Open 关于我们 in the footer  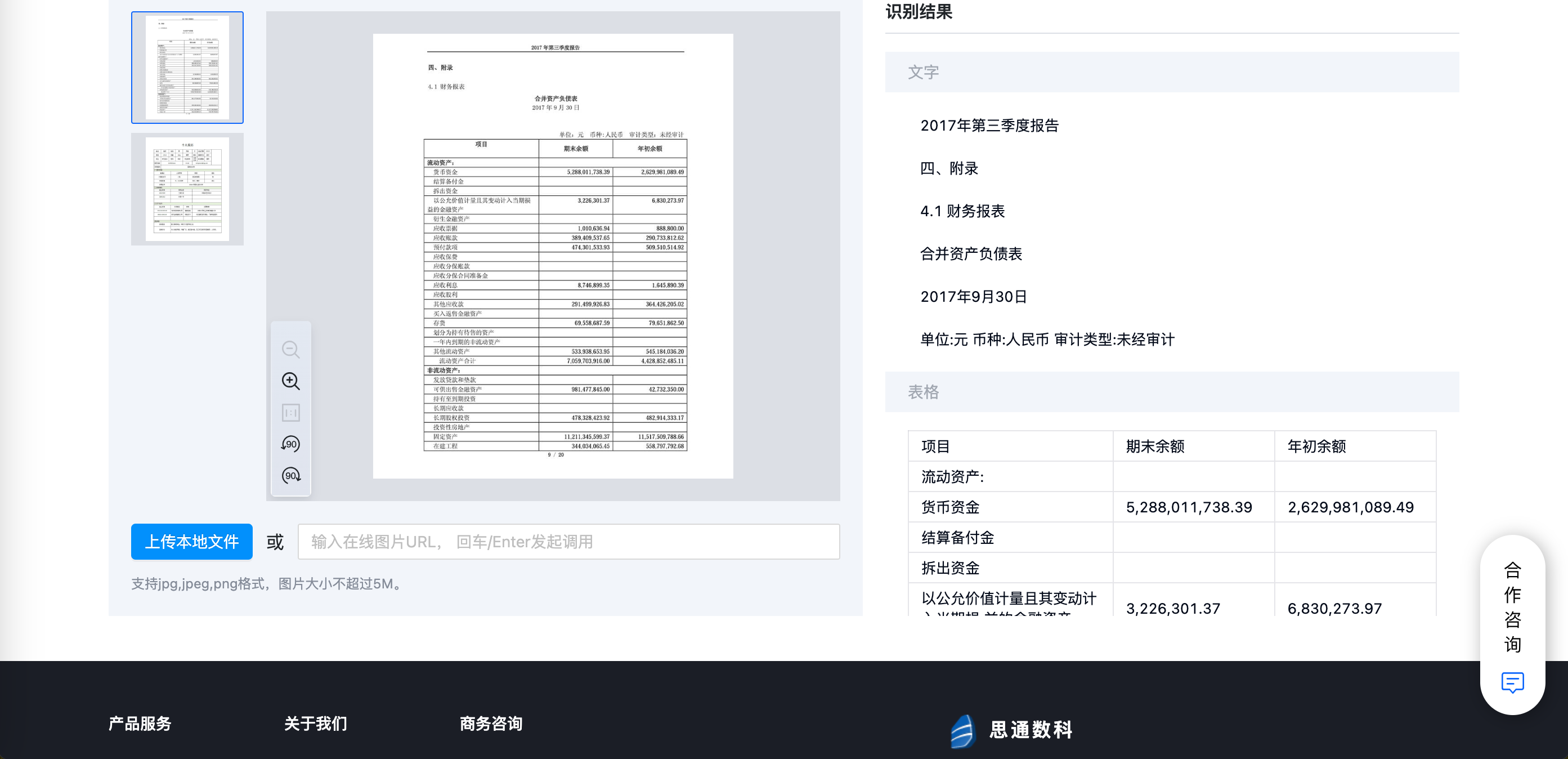[x=315, y=724]
